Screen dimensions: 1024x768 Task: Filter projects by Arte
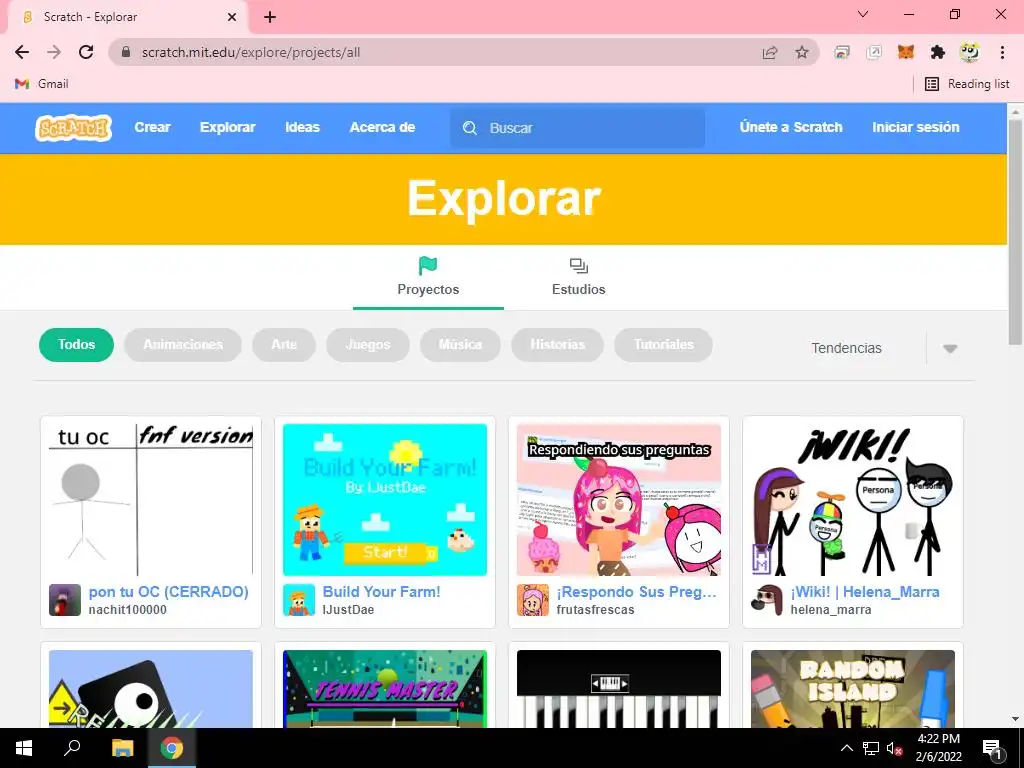tap(284, 345)
